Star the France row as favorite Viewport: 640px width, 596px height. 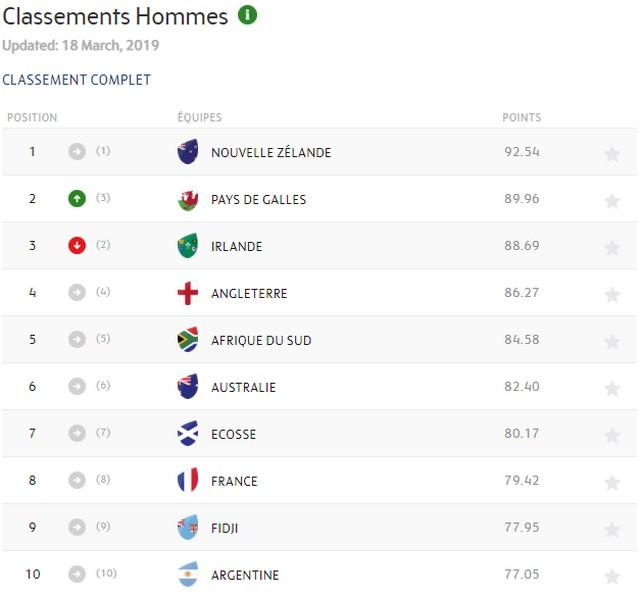click(612, 483)
